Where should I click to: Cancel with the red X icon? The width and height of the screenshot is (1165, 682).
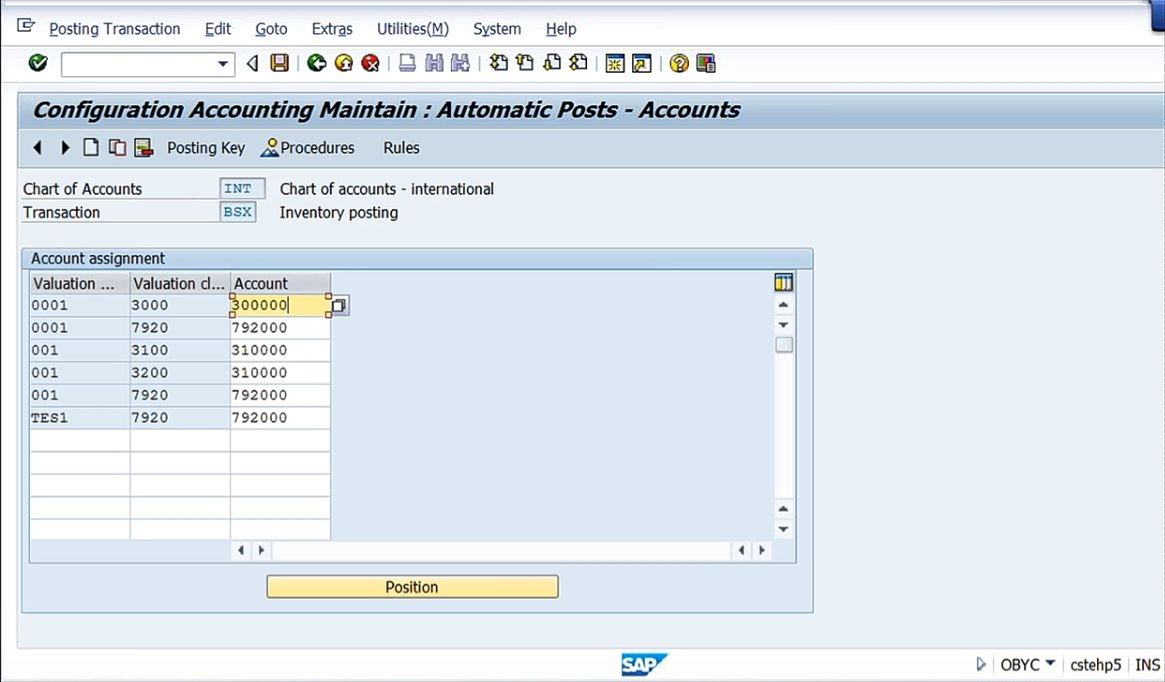coord(370,63)
